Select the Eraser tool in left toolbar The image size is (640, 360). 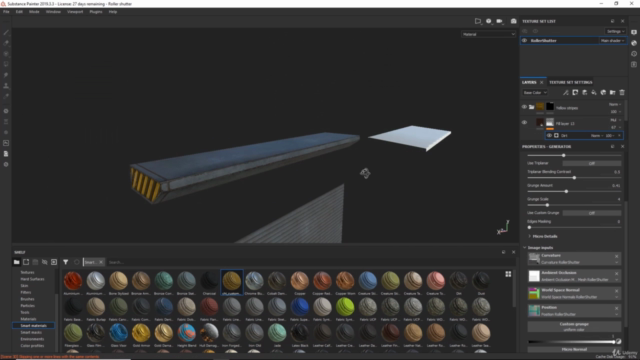pyautogui.click(x=6, y=43)
